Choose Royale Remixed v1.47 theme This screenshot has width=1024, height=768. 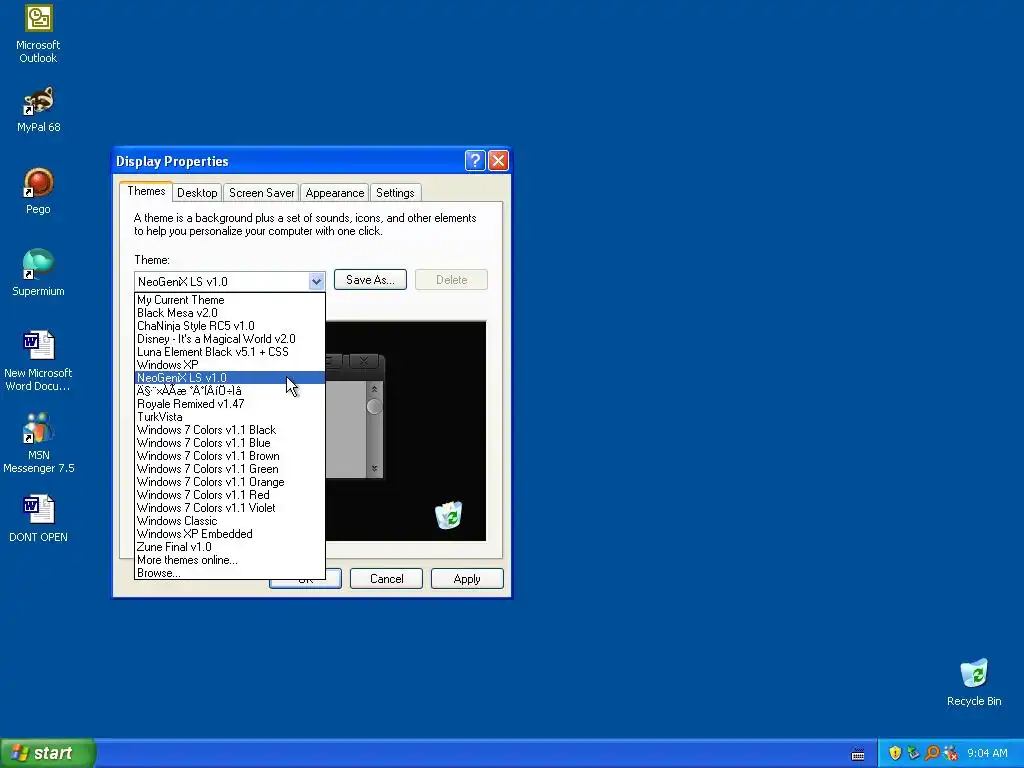(229, 404)
